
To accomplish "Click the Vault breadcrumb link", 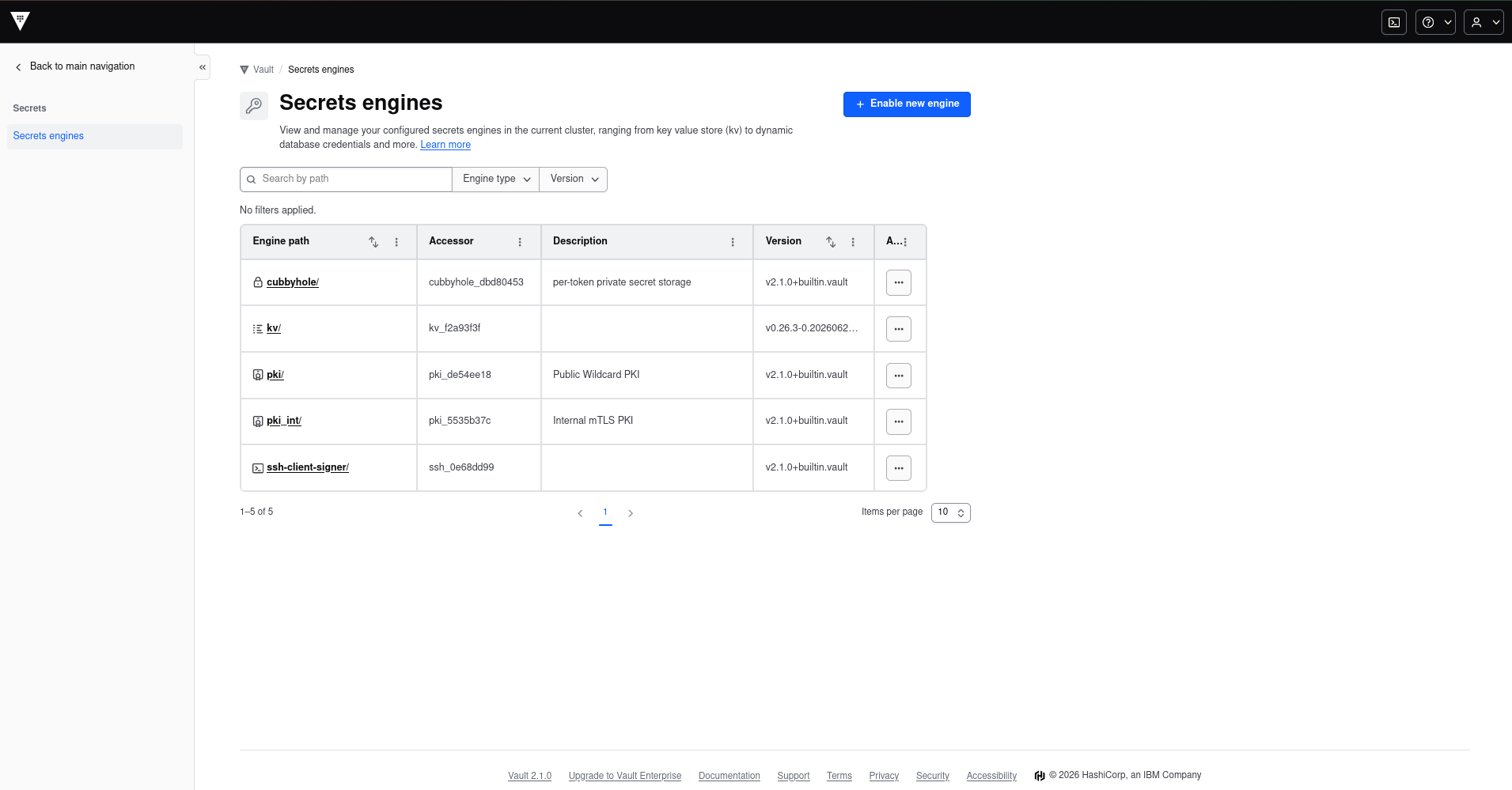I will [x=257, y=70].
